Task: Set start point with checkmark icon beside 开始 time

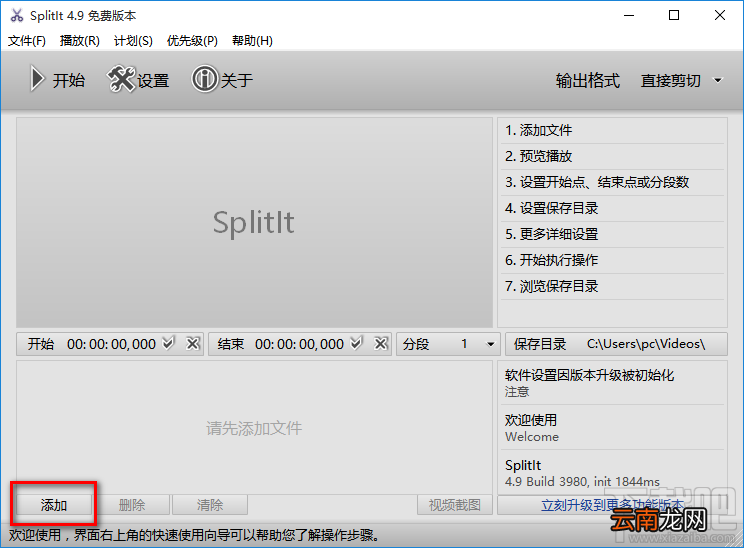Action: pyautogui.click(x=168, y=343)
